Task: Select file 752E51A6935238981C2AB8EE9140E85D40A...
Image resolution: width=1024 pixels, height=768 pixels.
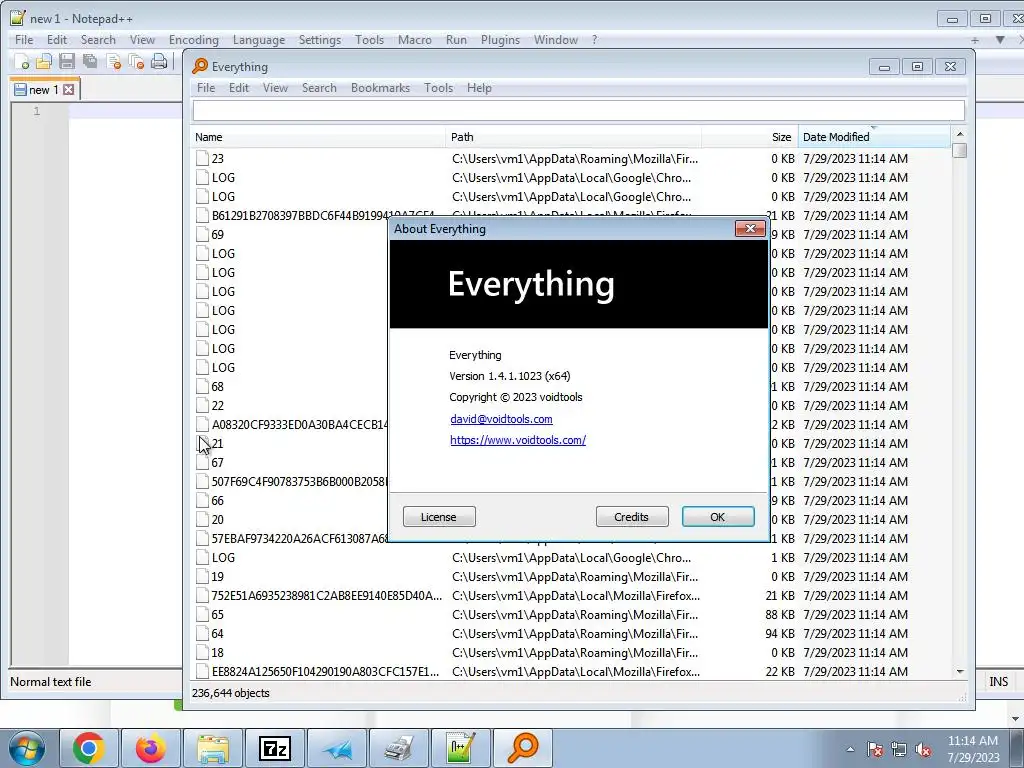Action: [x=326, y=596]
